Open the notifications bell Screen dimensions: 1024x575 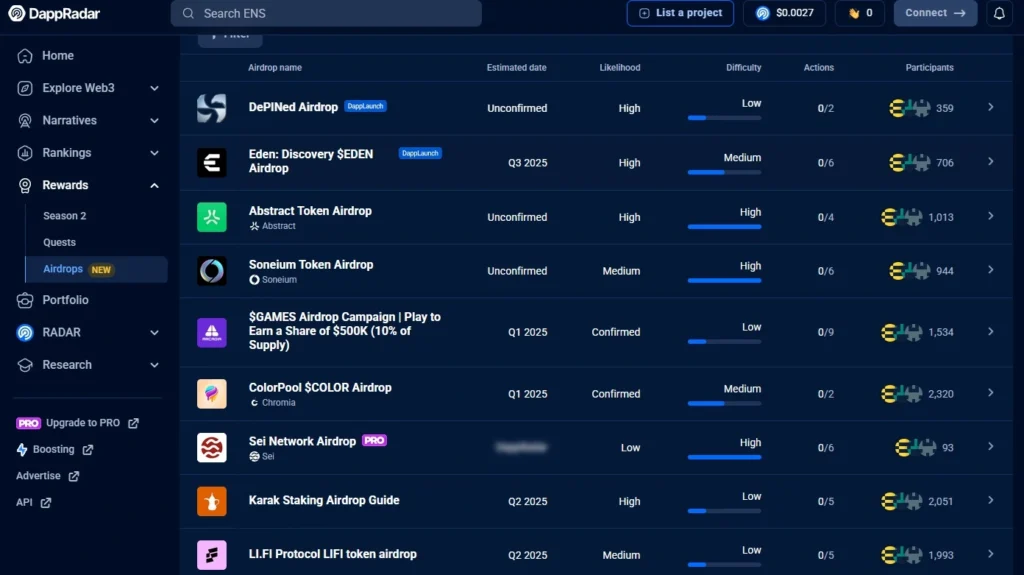point(999,13)
